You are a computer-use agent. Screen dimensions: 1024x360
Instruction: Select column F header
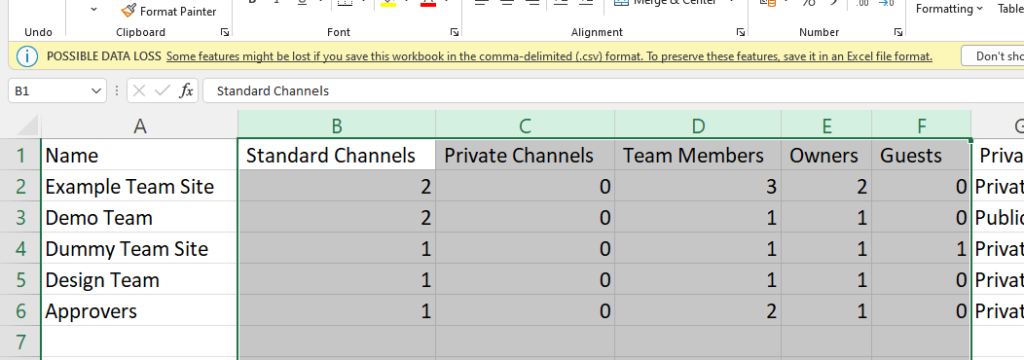(x=921, y=125)
